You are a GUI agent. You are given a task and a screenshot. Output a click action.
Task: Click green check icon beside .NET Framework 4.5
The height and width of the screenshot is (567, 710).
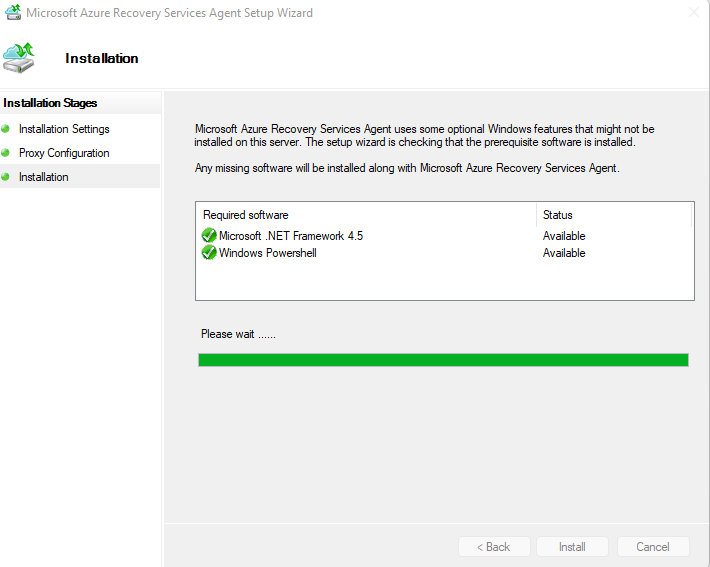pos(209,235)
